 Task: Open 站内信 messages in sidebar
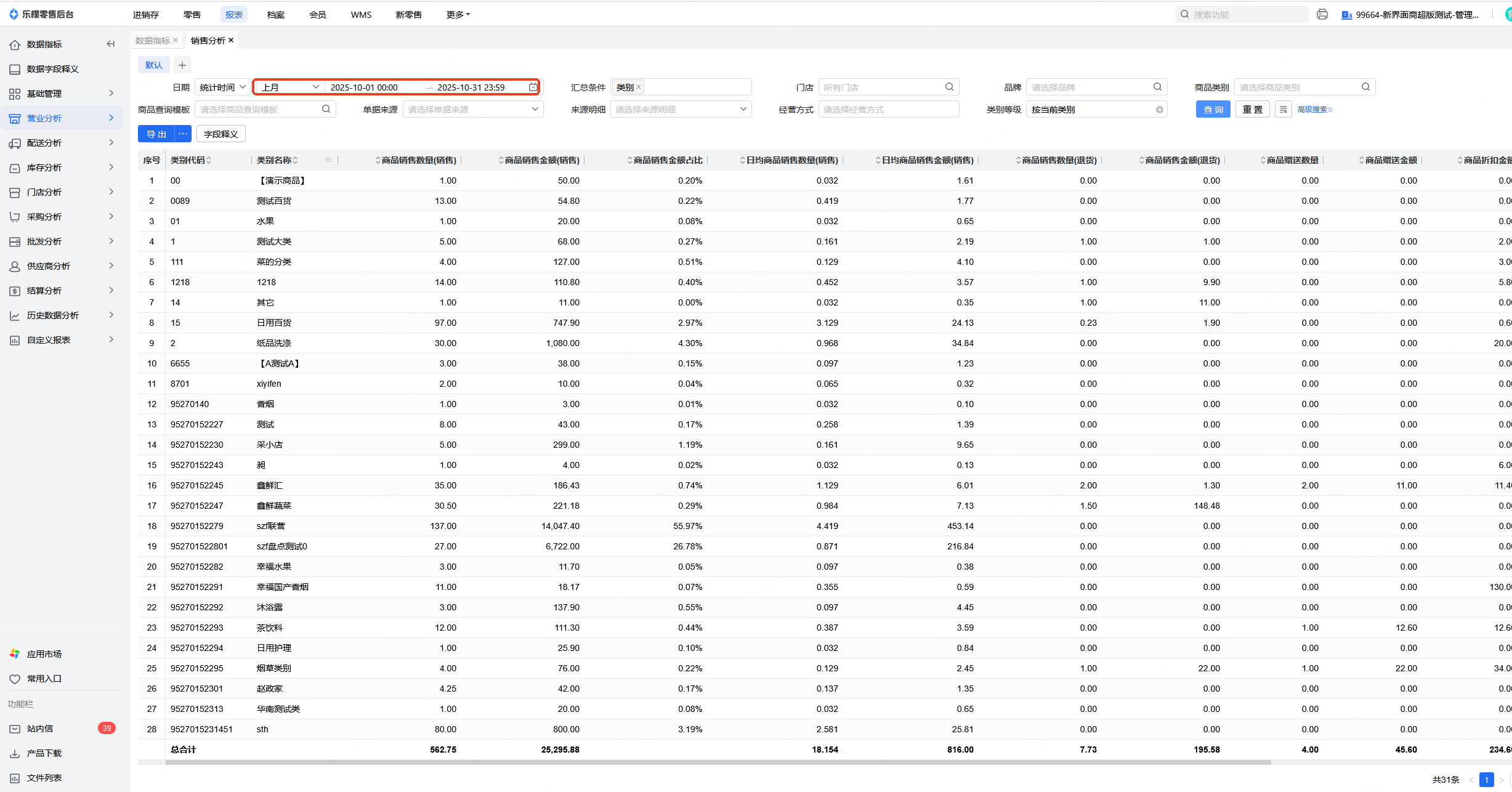point(40,729)
